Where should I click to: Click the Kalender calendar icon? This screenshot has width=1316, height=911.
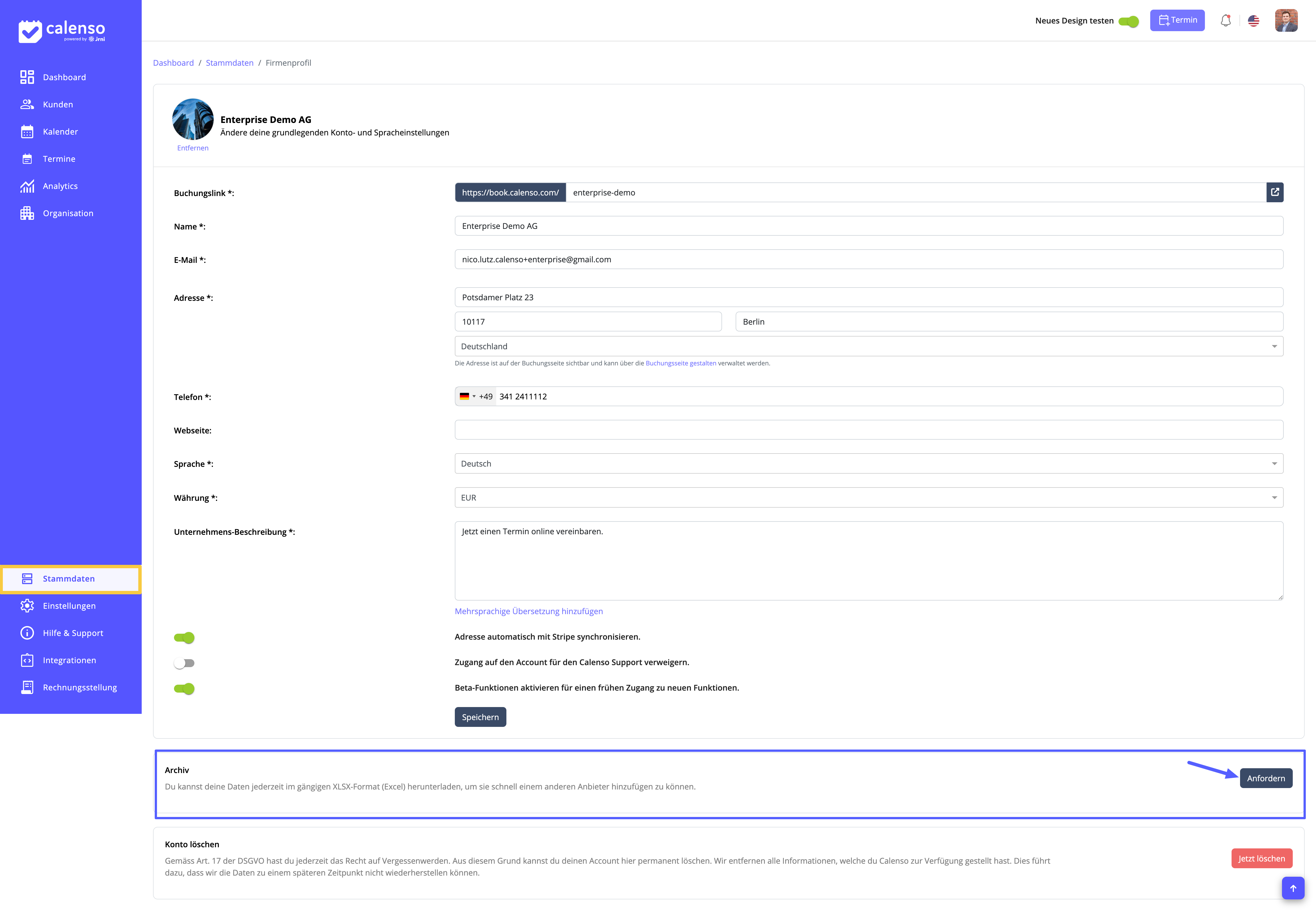click(27, 132)
